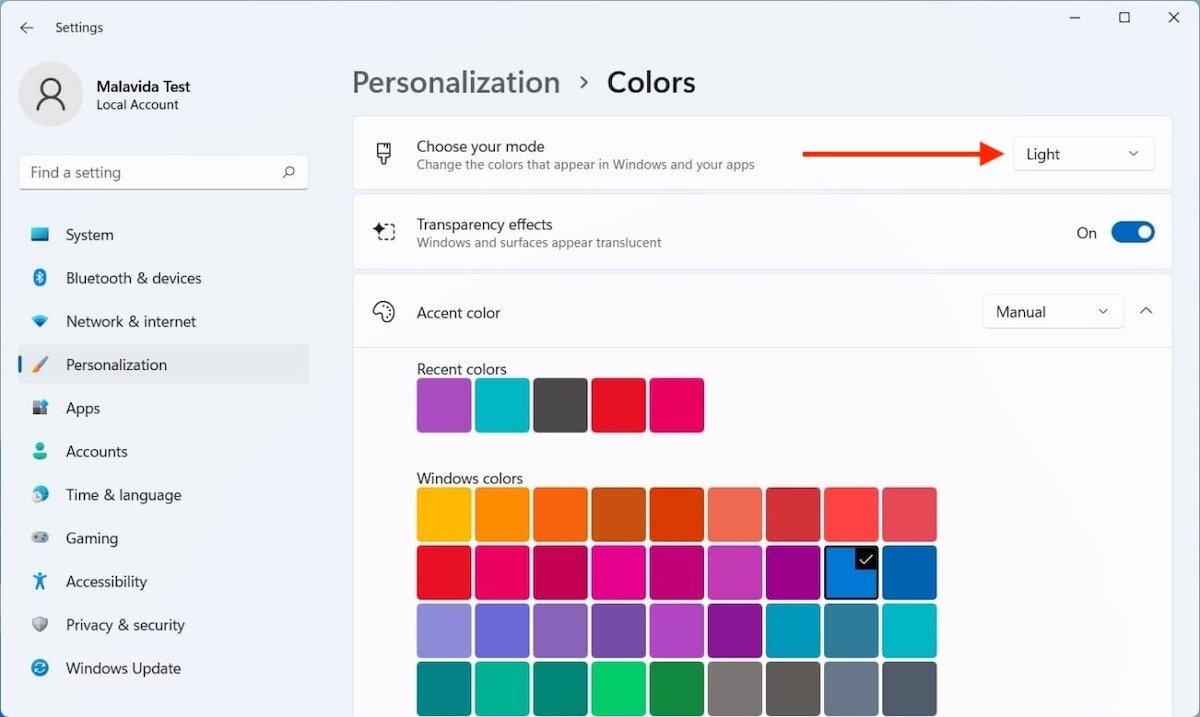Click the Find a setting search box

164,172
